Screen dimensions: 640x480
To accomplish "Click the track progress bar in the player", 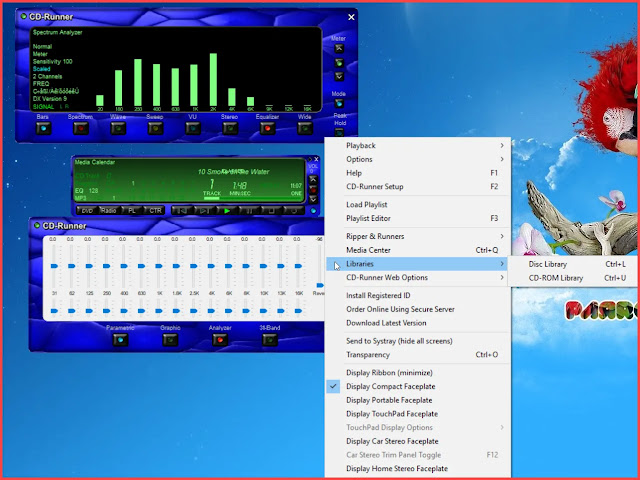I will pos(252,199).
